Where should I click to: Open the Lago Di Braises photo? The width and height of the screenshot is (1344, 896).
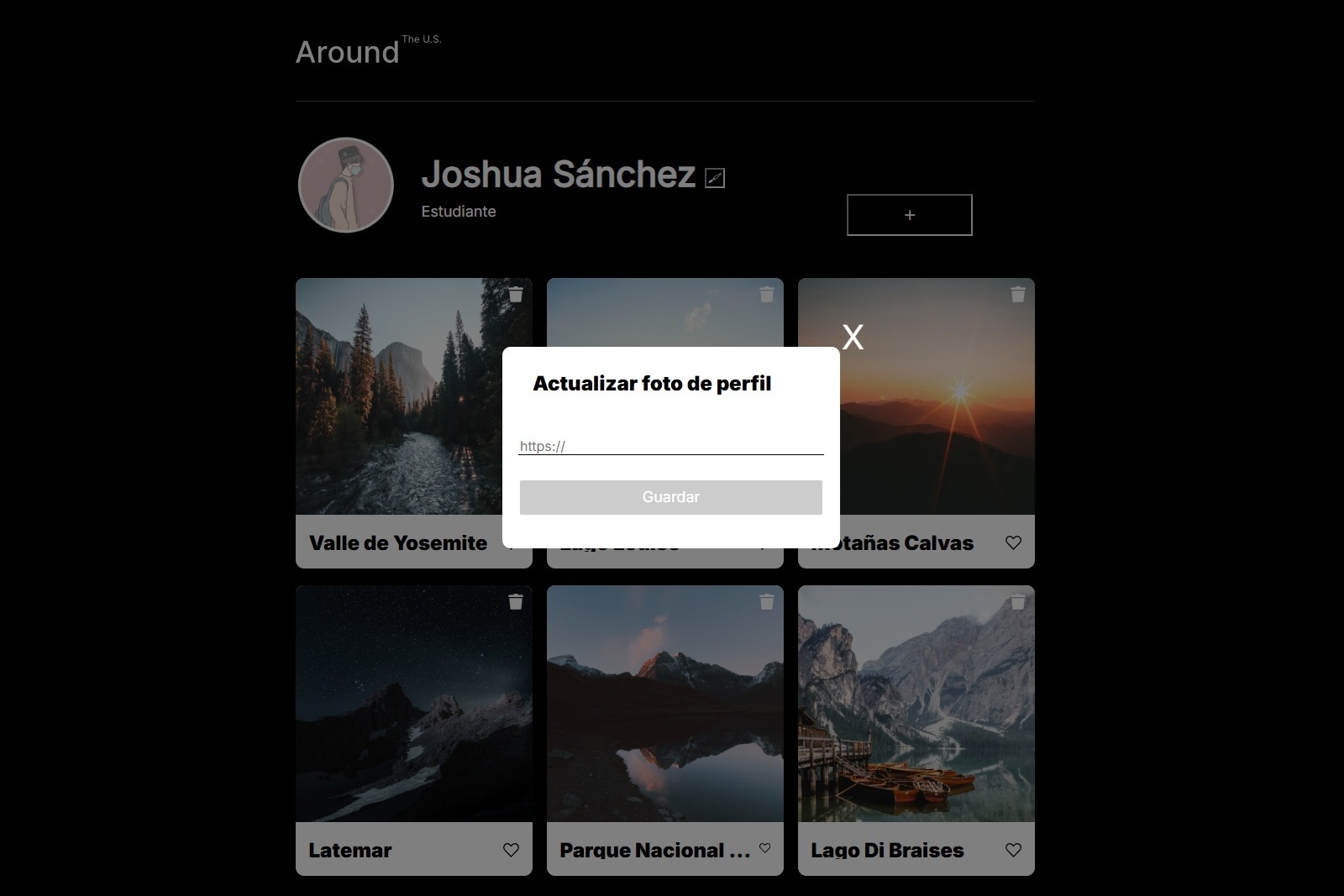pos(916,704)
